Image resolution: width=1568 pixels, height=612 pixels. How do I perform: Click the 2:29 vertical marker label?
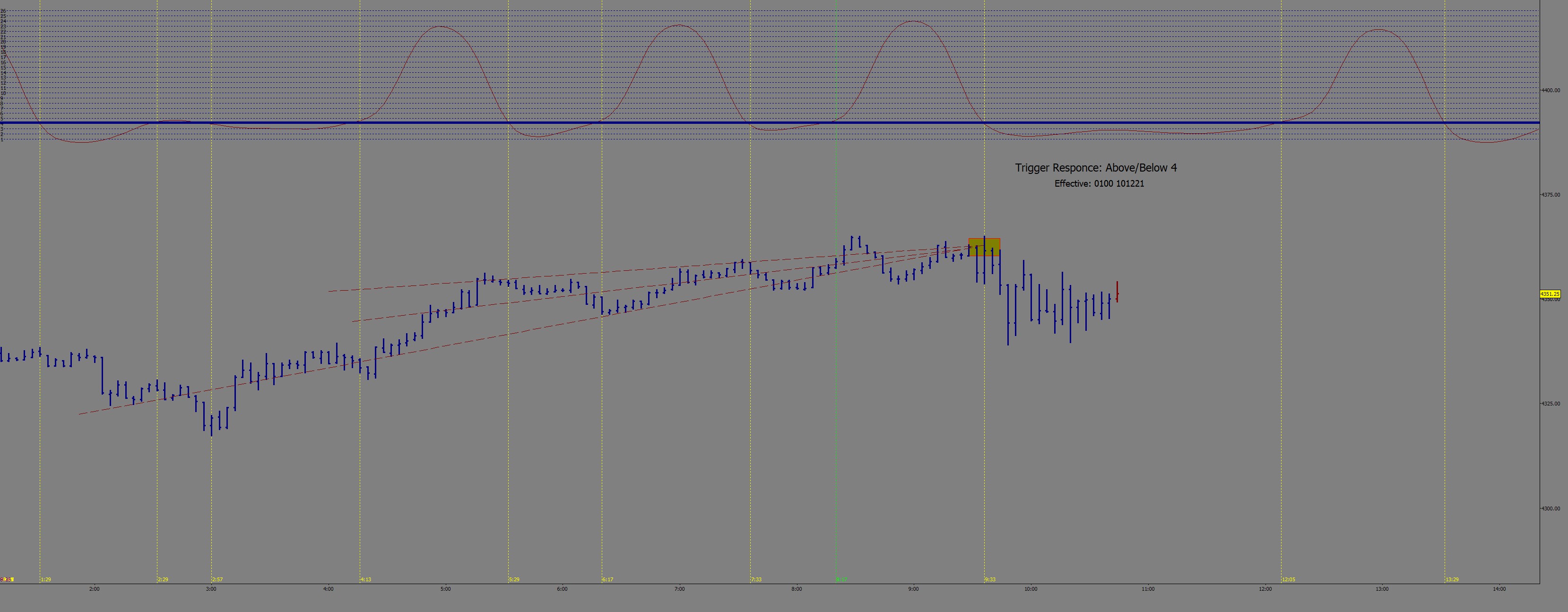tap(163, 579)
